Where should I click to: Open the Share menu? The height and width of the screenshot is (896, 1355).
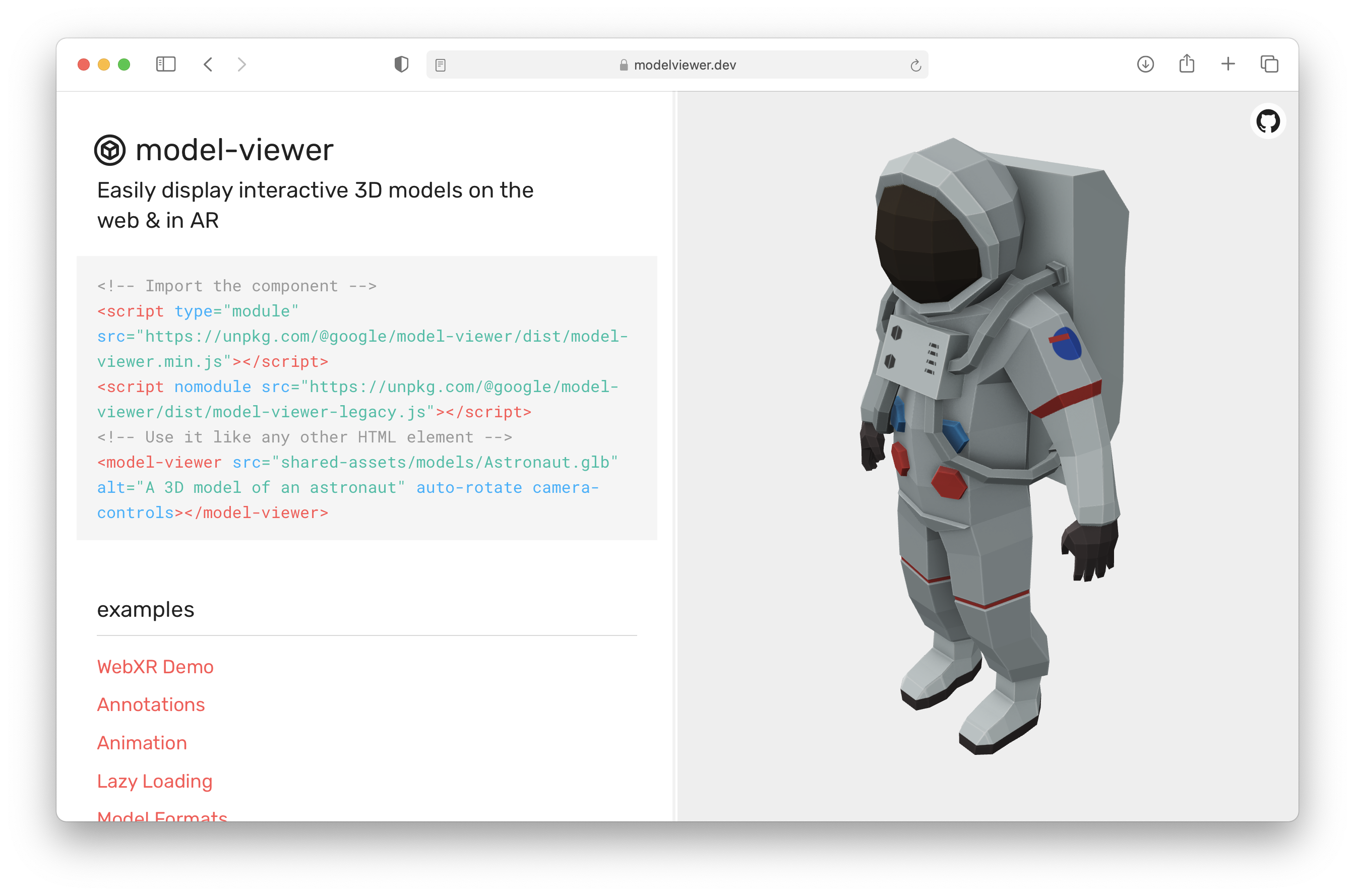click(x=1187, y=63)
